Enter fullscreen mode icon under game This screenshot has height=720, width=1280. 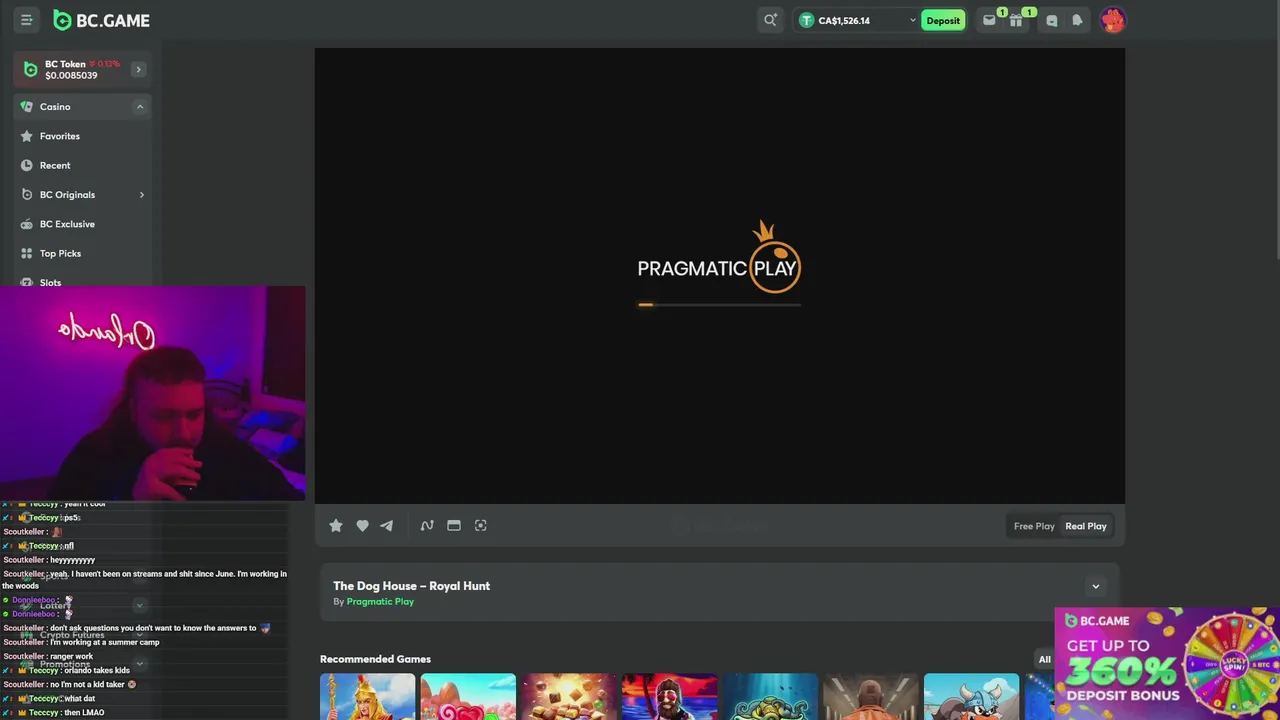(x=480, y=525)
